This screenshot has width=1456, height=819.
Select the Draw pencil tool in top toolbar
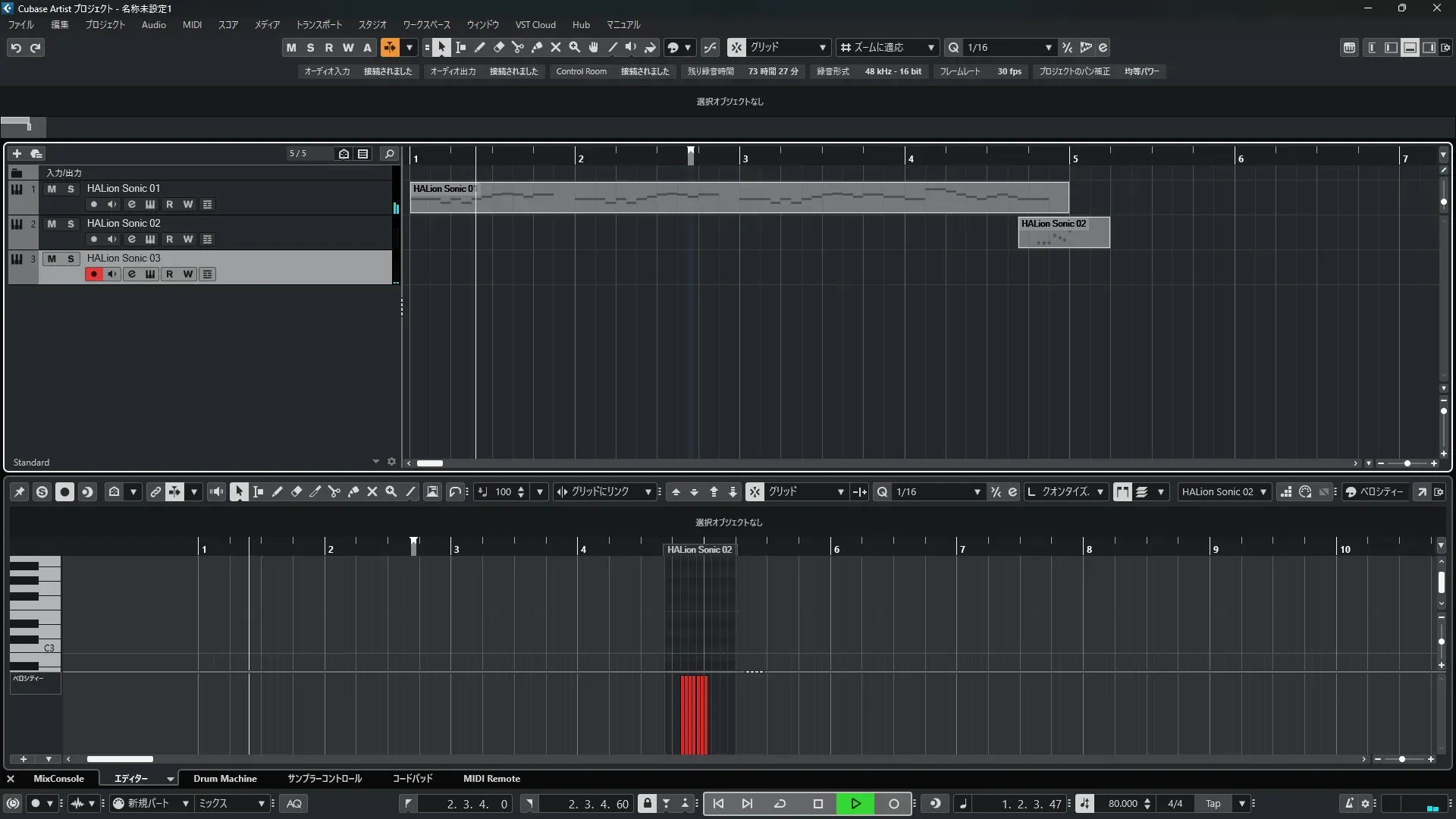[480, 48]
